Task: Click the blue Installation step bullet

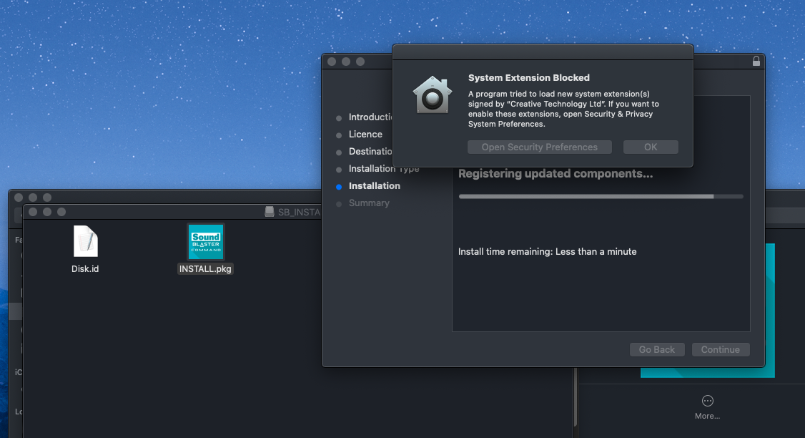Action: coord(340,186)
